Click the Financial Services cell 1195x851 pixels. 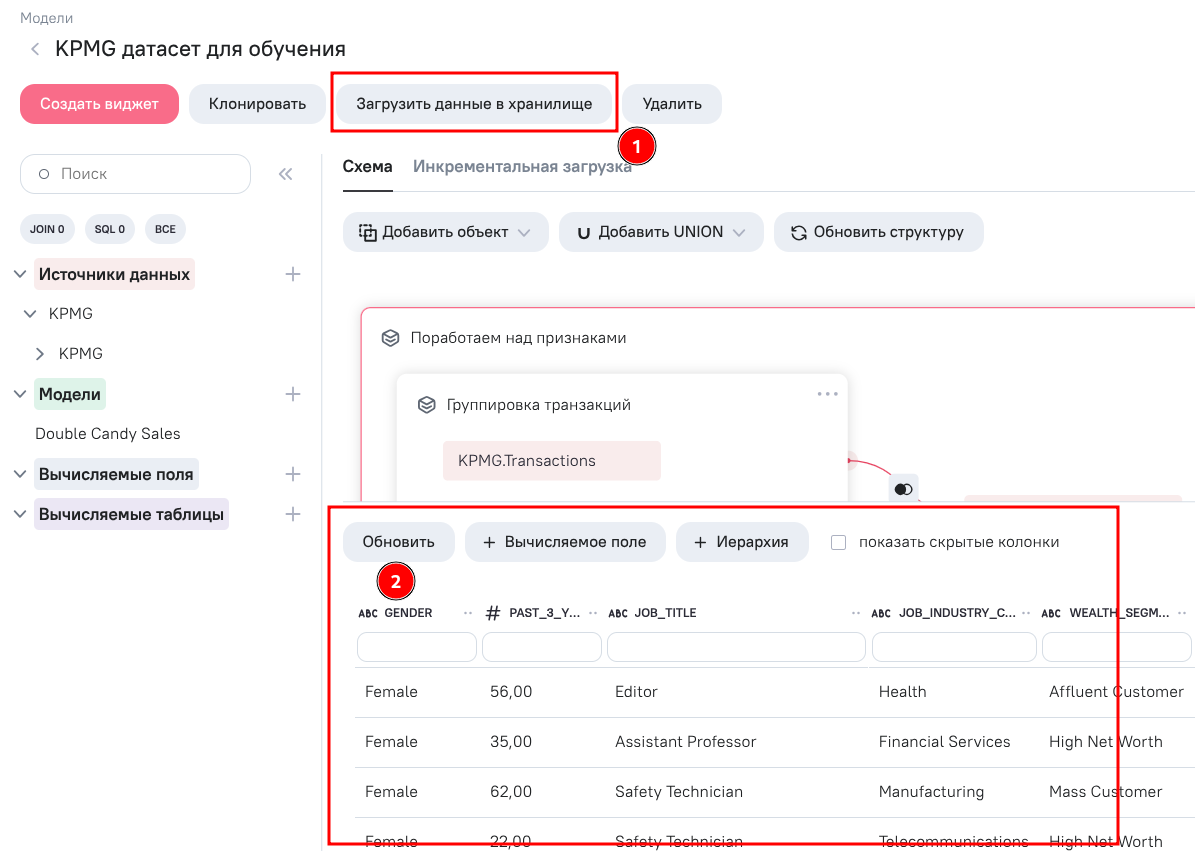[x=944, y=742]
